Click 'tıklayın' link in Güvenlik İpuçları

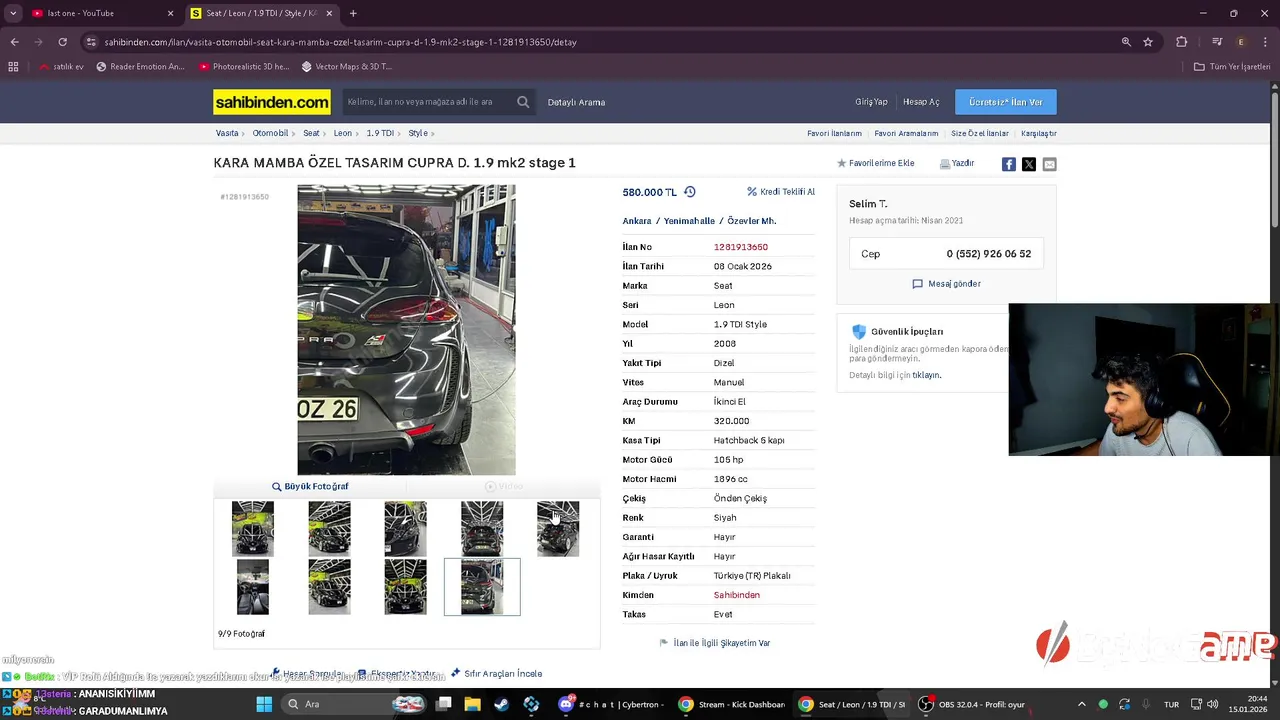click(x=926, y=375)
